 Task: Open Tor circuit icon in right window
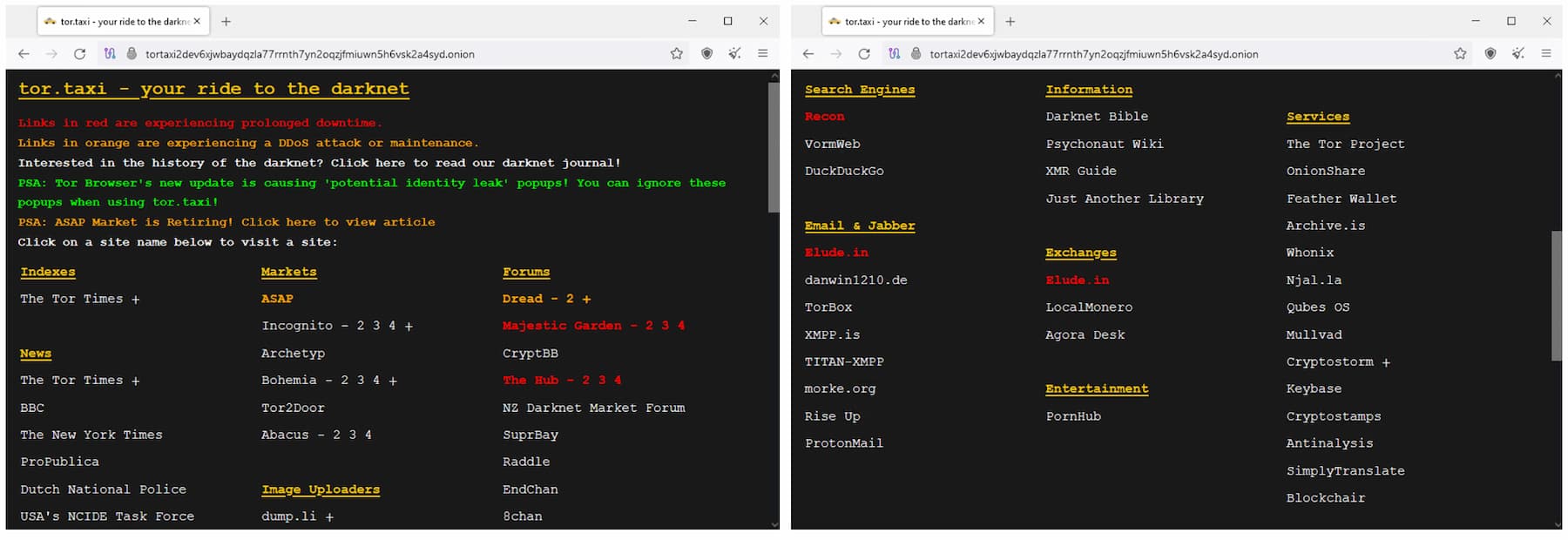895,54
